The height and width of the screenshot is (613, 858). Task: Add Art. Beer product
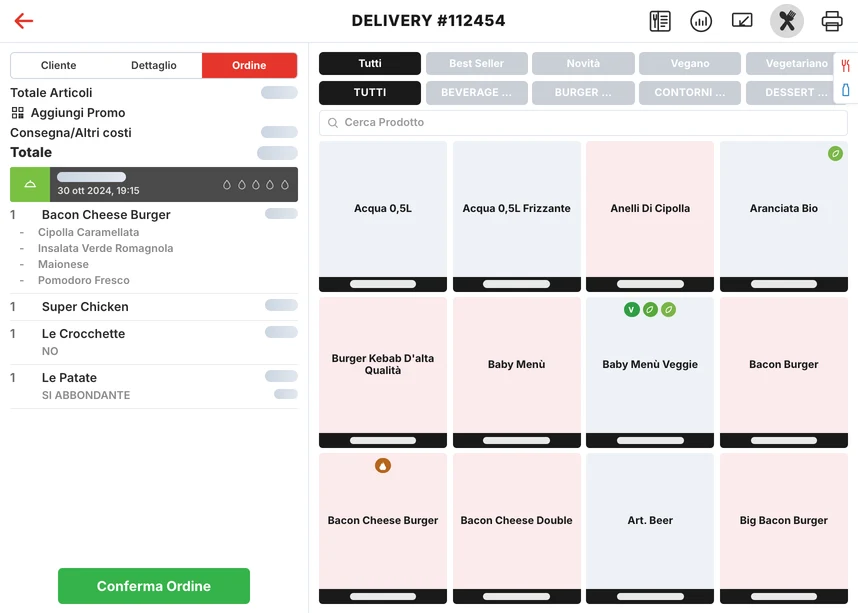tap(650, 528)
